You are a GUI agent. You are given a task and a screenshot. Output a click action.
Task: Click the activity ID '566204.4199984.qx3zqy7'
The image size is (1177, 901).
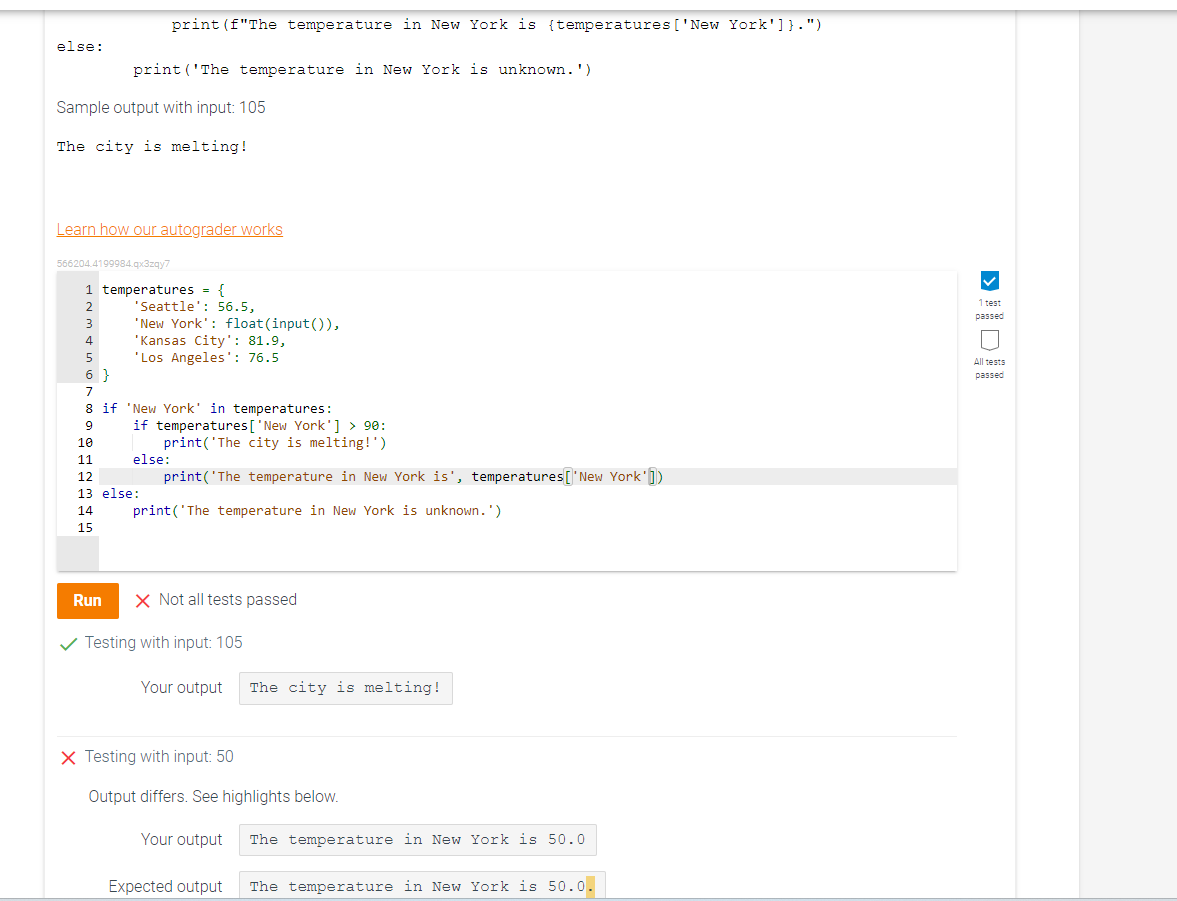tap(113, 264)
